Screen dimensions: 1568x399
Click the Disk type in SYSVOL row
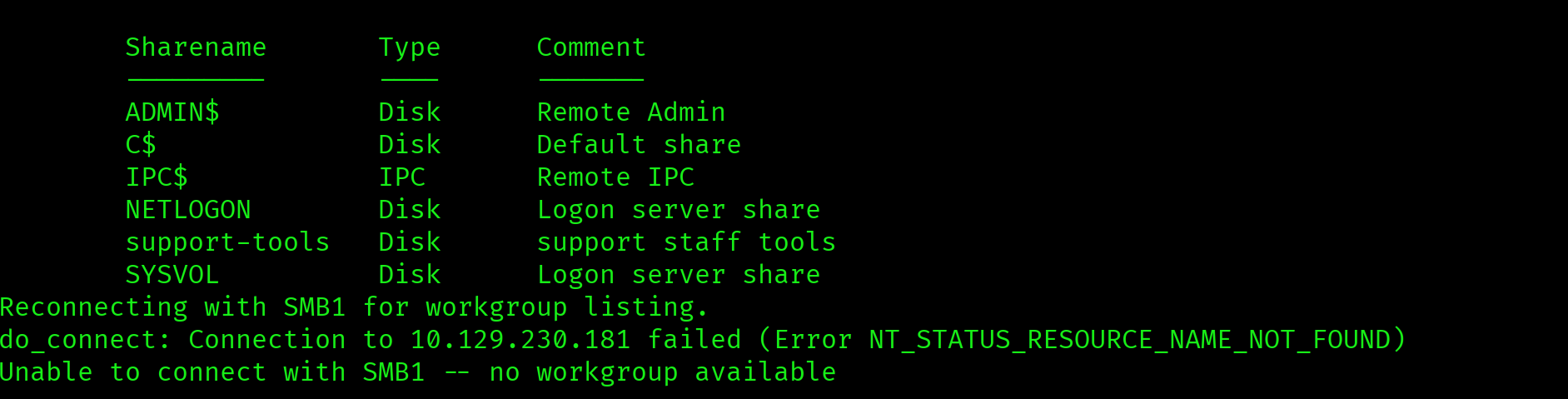[x=409, y=275]
